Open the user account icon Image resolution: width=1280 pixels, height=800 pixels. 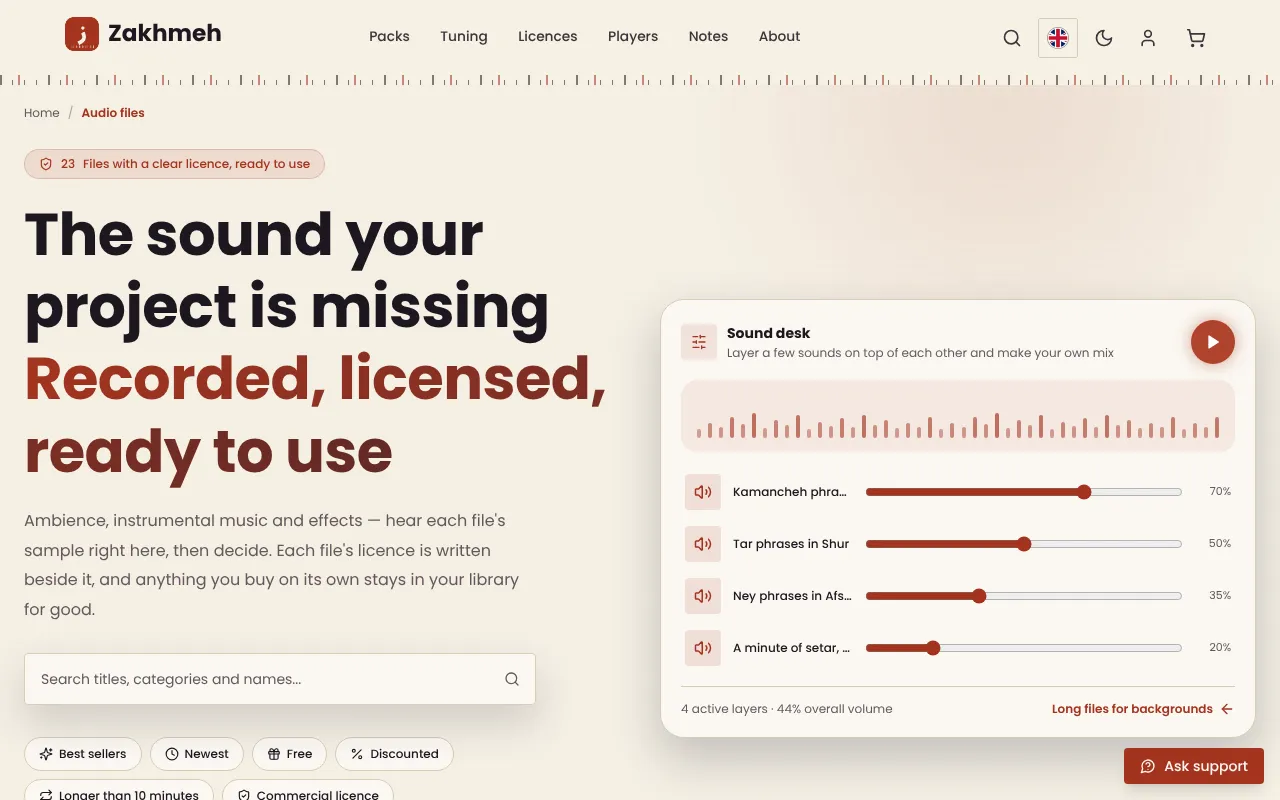tap(1148, 38)
